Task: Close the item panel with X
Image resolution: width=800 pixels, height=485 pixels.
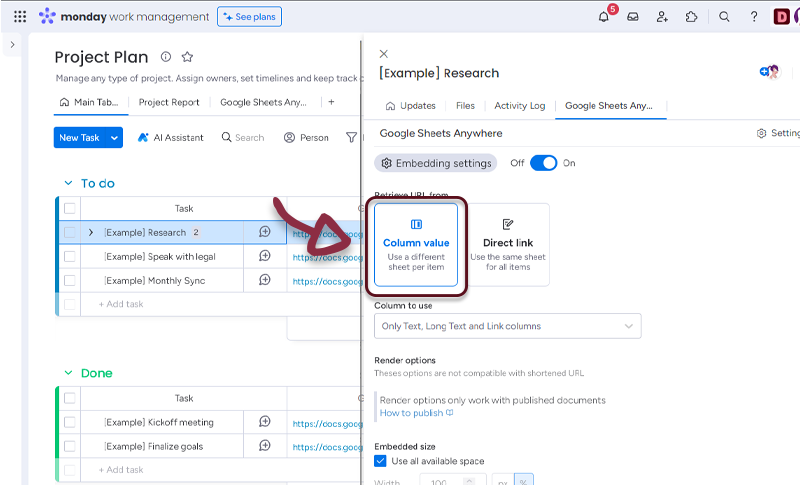Action: (x=384, y=54)
